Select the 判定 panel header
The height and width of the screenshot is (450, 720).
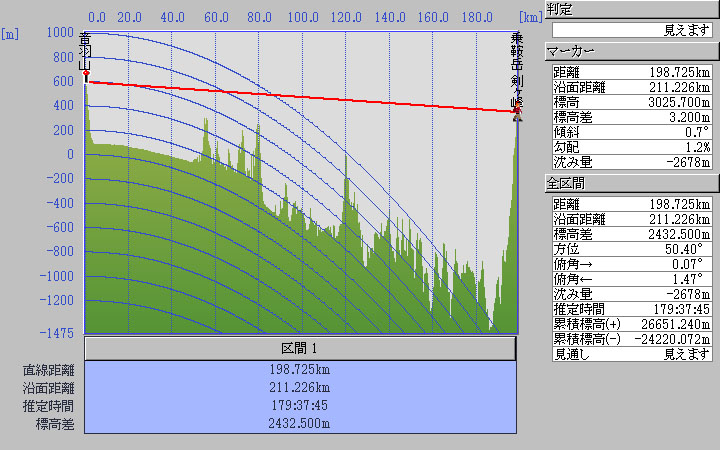click(631, 9)
